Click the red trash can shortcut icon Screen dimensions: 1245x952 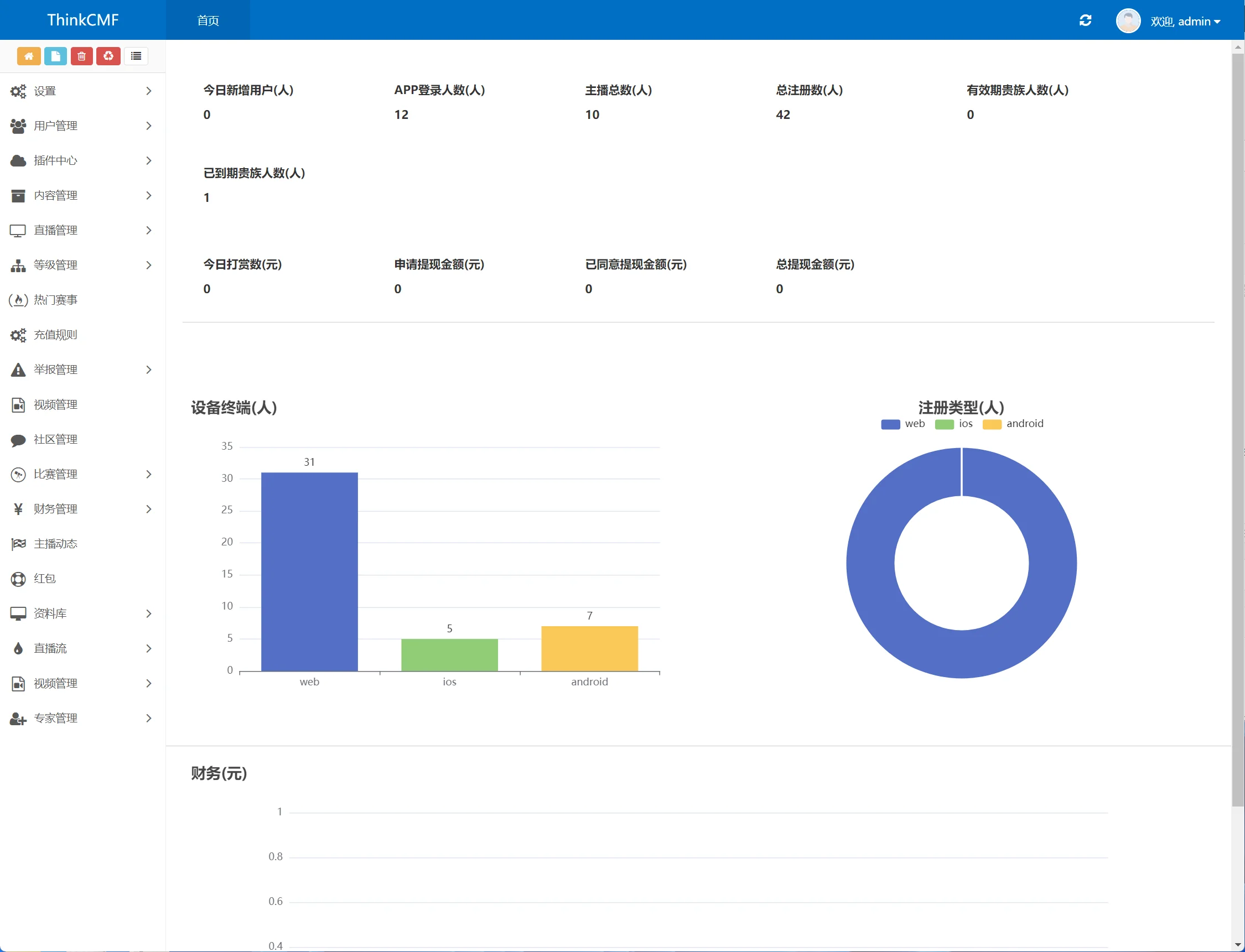tap(81, 56)
